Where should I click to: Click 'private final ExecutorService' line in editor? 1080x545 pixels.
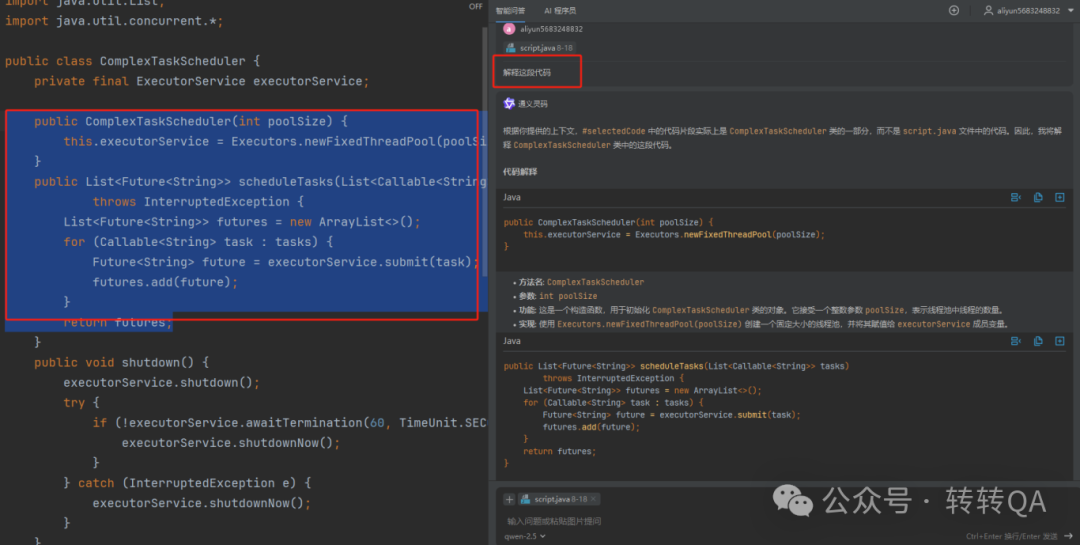pyautogui.click(x=201, y=81)
